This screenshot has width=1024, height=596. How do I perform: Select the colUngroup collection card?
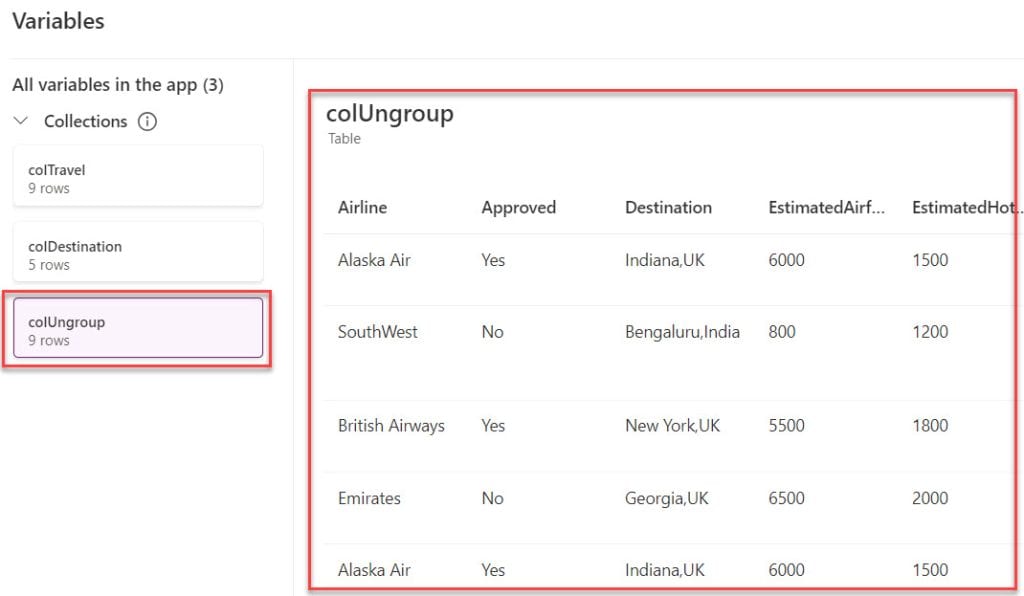pyautogui.click(x=138, y=328)
